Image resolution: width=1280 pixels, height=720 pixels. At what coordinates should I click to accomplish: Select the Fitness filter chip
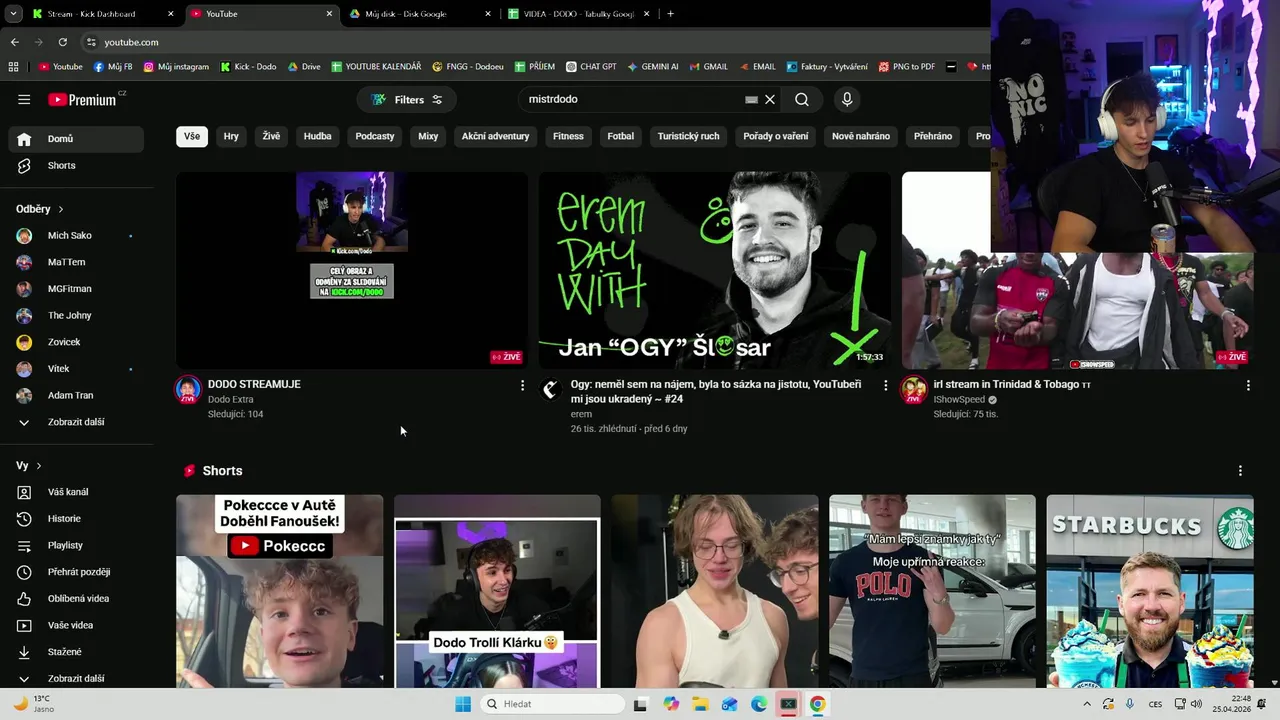click(x=568, y=136)
